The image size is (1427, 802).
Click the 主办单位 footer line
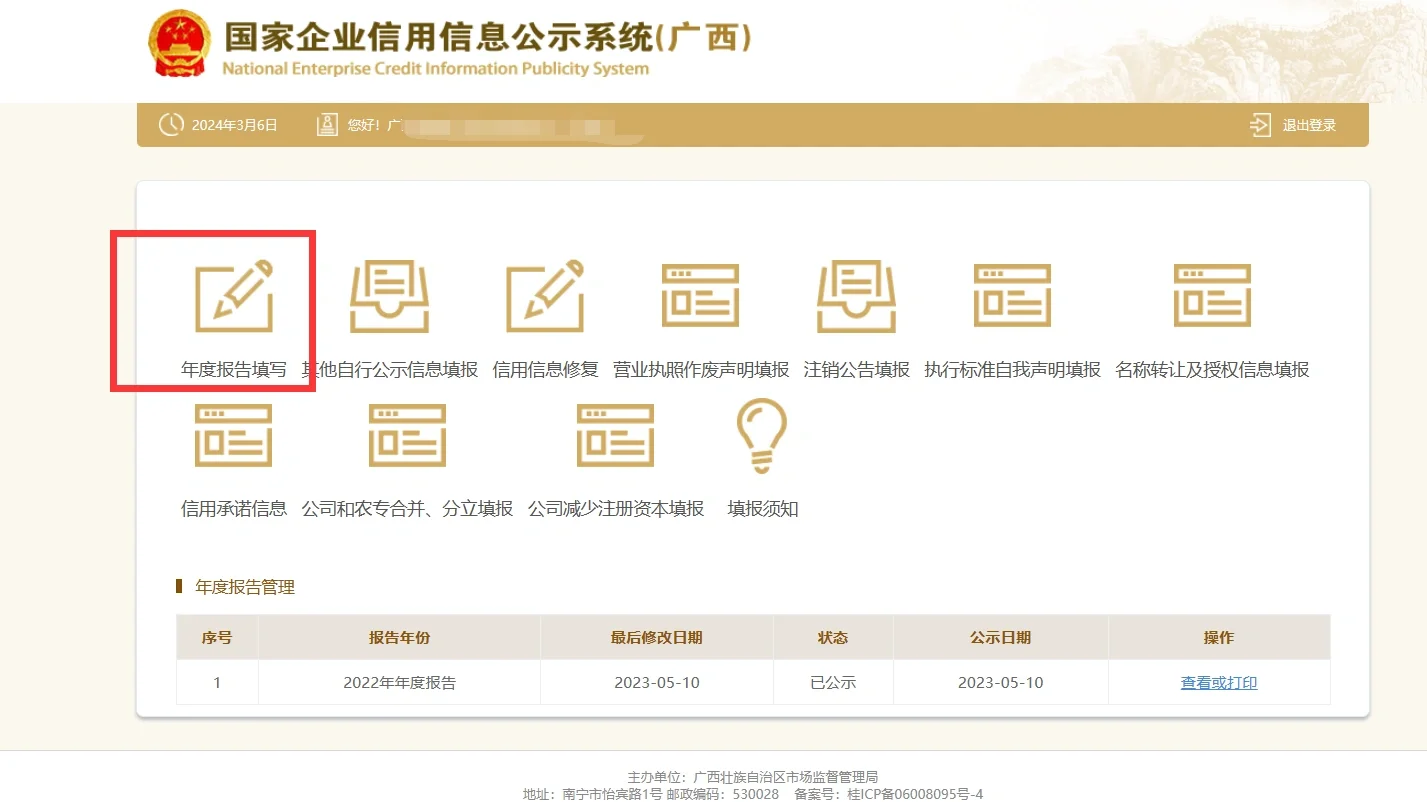click(752, 777)
